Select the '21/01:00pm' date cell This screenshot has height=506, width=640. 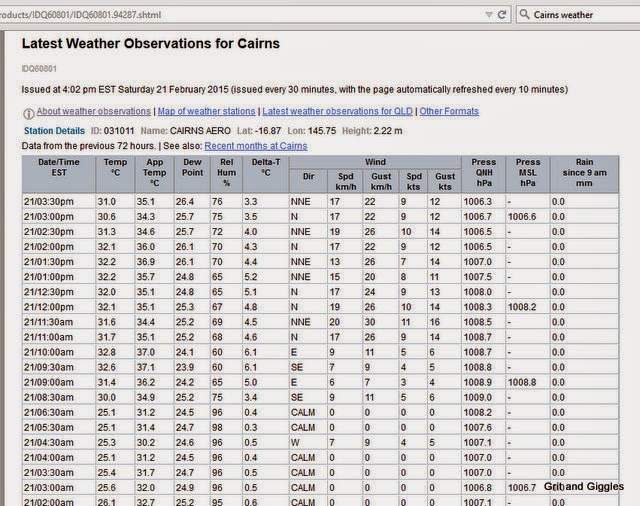59,277
